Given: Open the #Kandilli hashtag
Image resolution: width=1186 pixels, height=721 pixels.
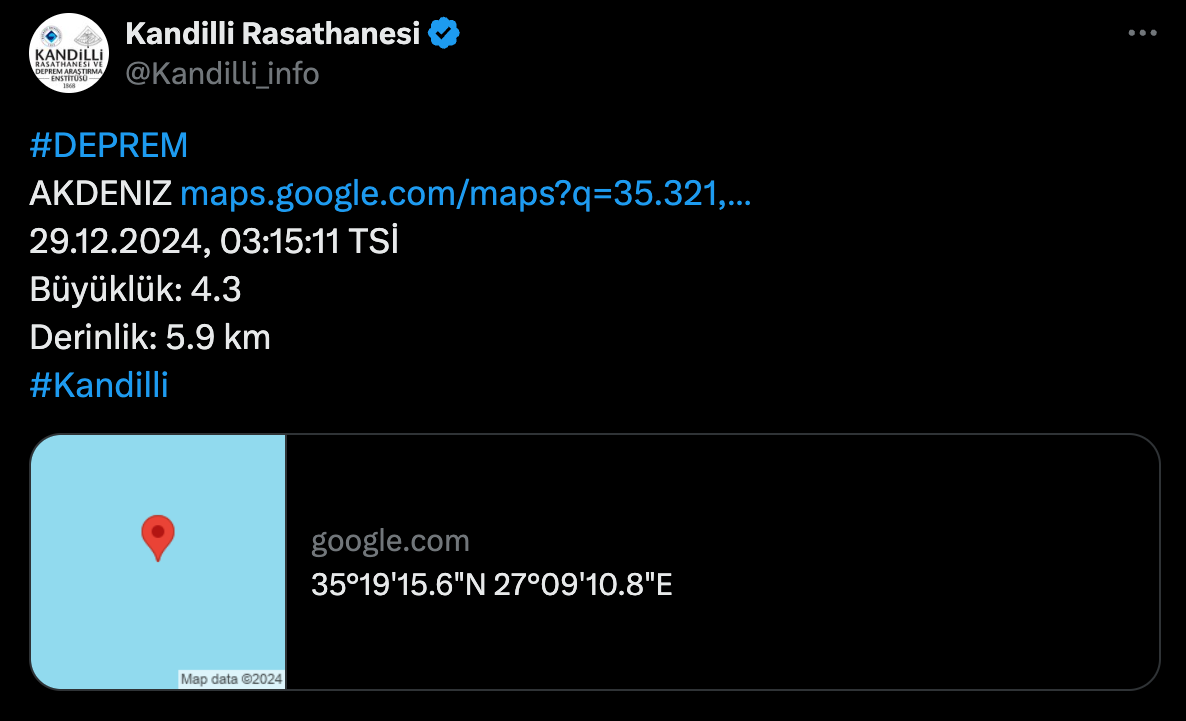Looking at the screenshot, I should tap(99, 386).
